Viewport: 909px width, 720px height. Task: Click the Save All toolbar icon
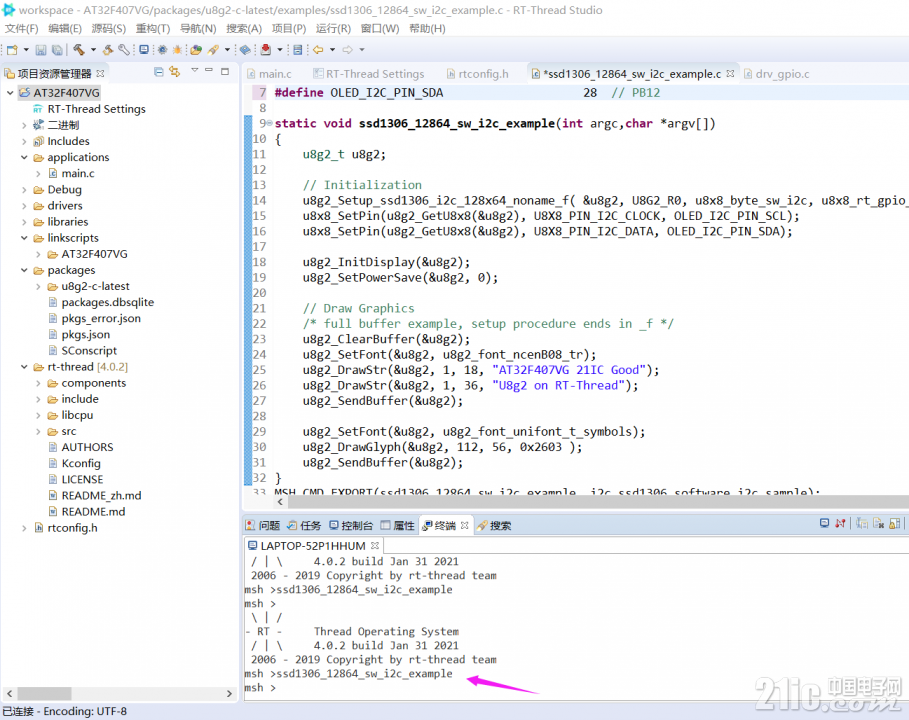pos(57,50)
